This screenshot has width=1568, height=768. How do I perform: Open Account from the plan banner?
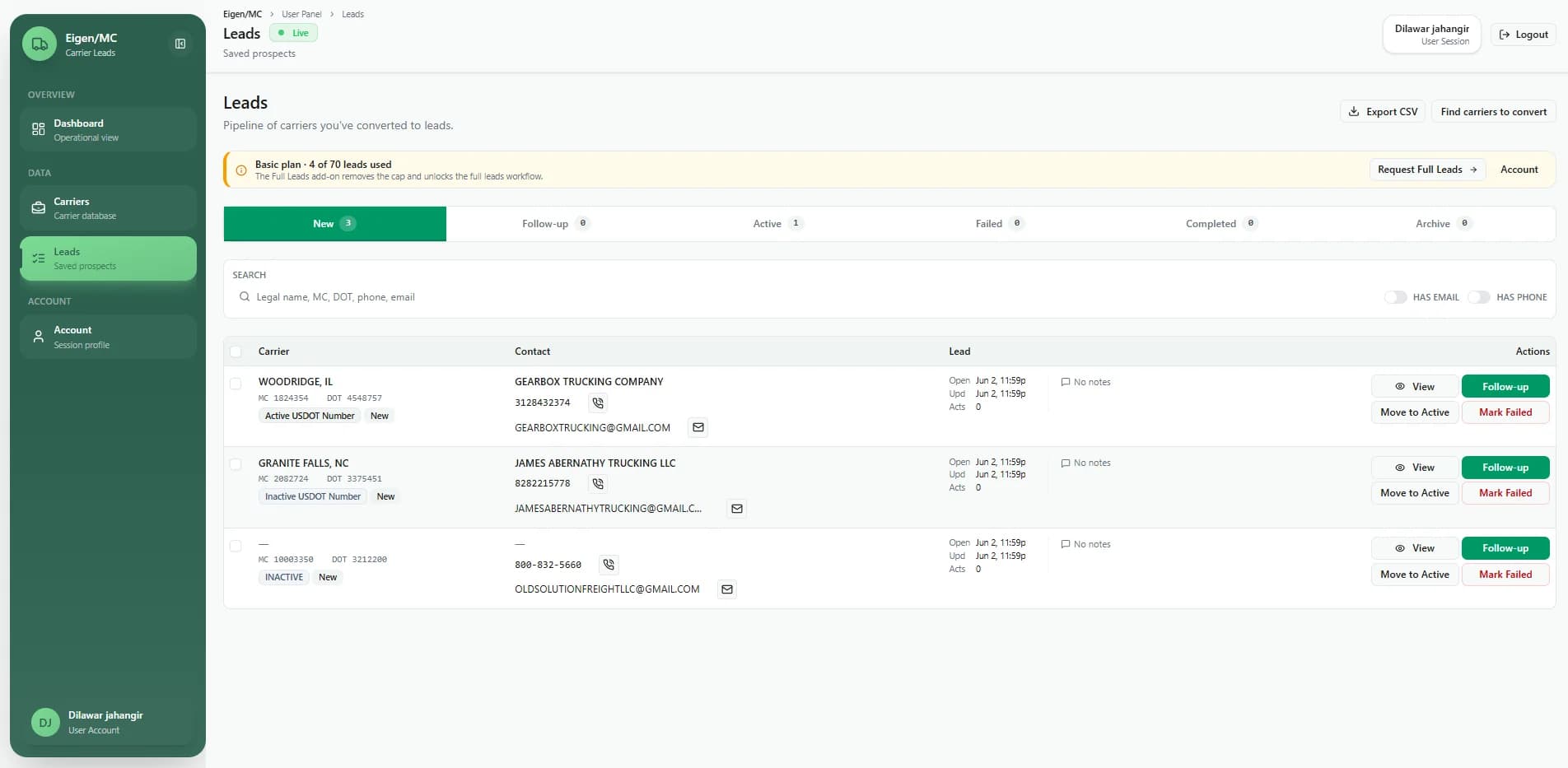point(1519,170)
